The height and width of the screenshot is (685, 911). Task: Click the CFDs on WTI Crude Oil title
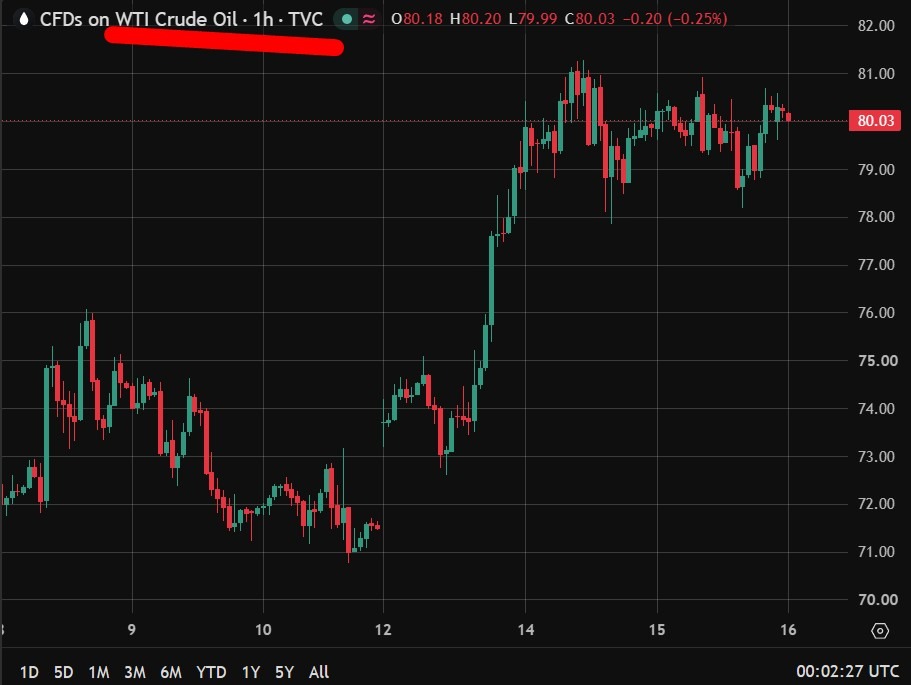(138, 19)
